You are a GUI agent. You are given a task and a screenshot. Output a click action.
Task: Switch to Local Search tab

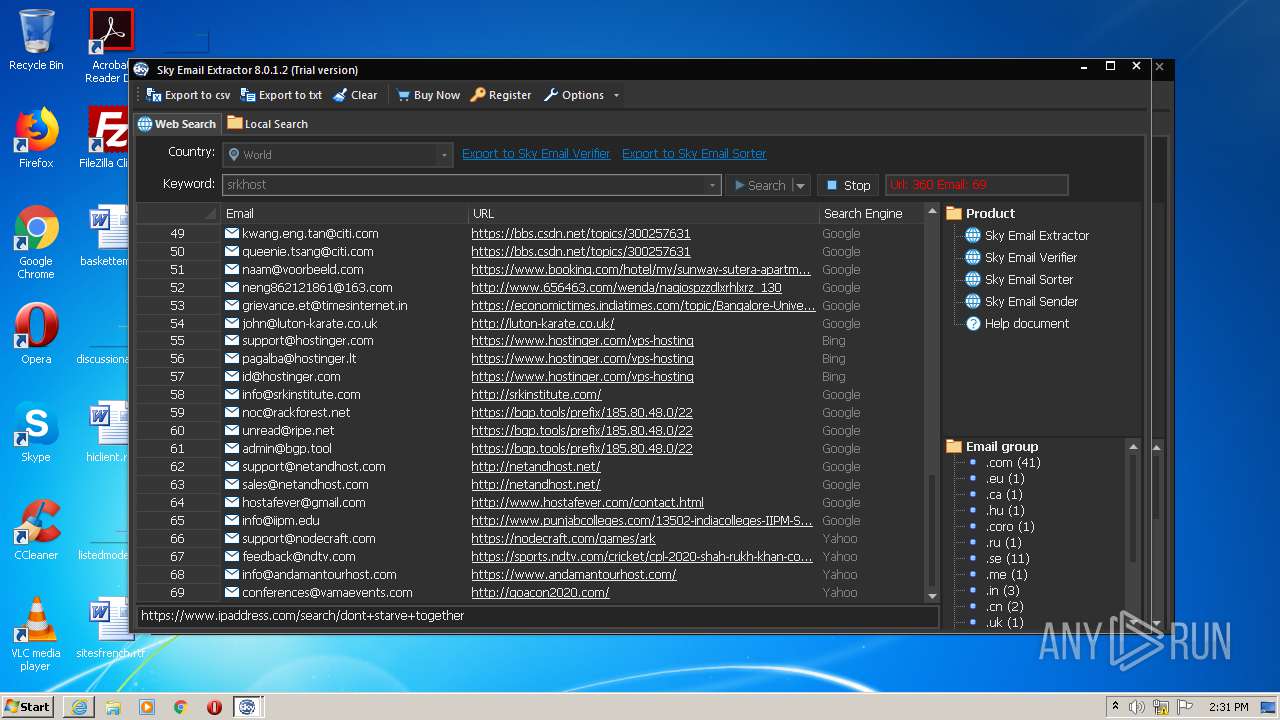click(x=267, y=124)
